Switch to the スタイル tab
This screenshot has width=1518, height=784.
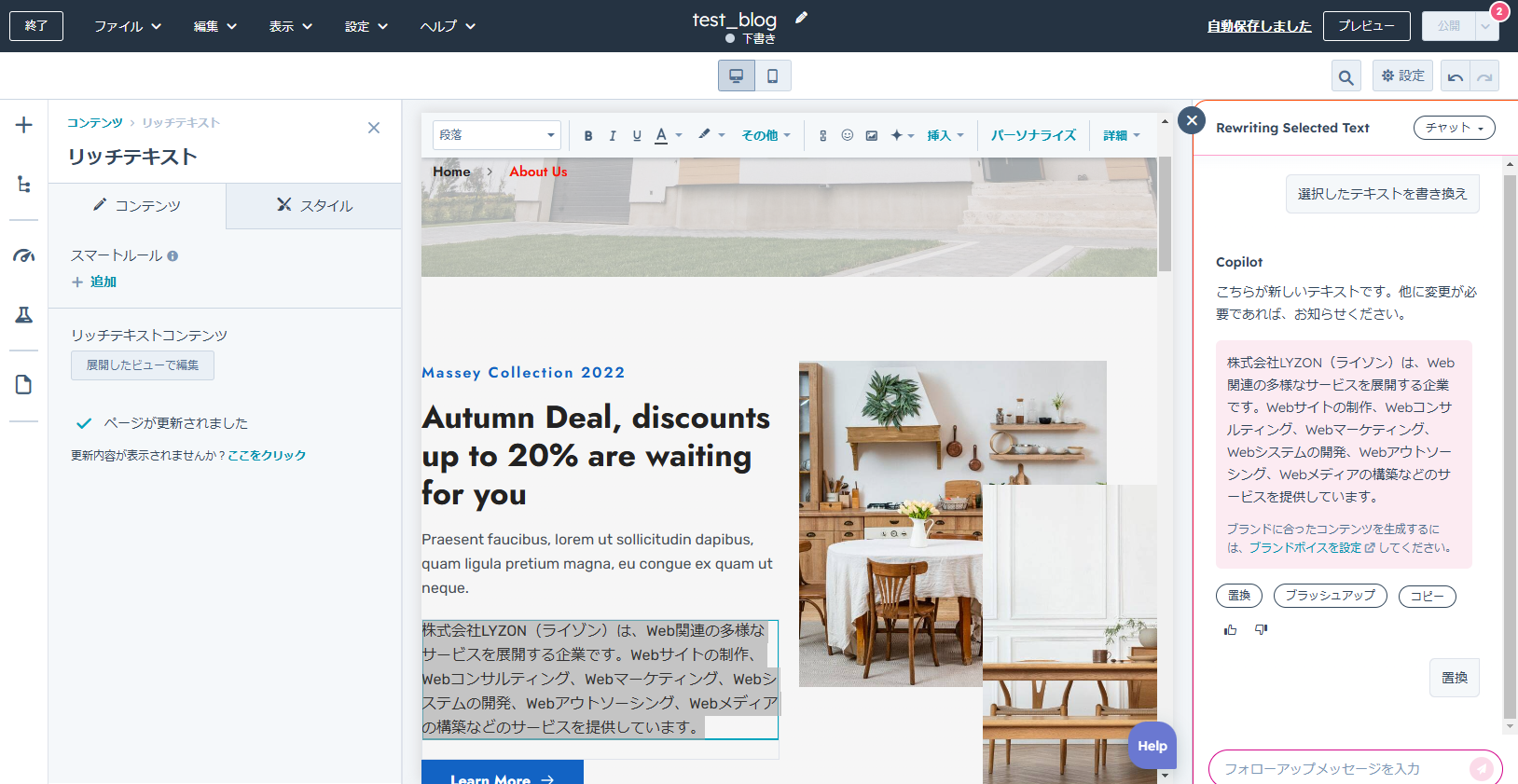pyautogui.click(x=314, y=206)
